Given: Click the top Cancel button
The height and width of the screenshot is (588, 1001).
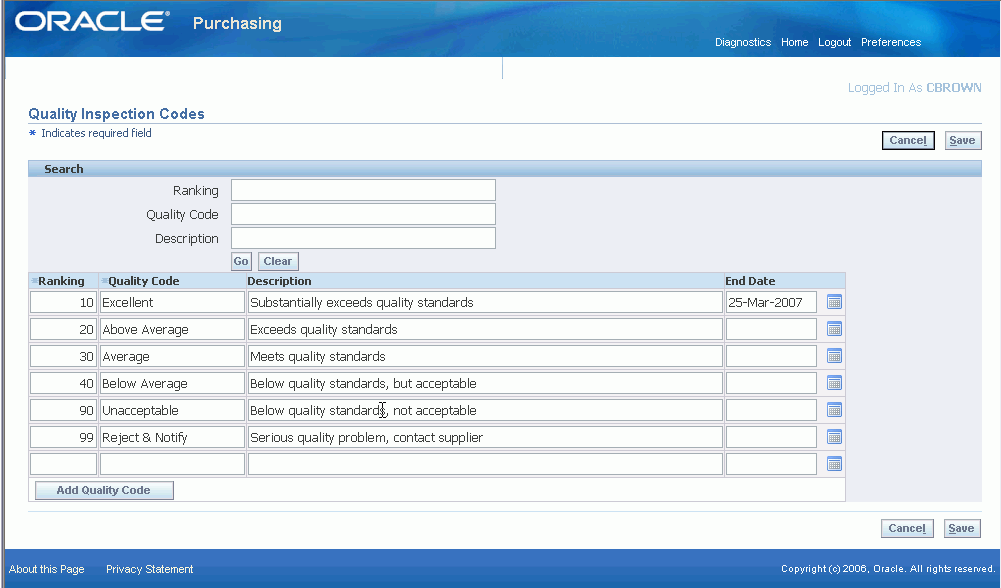Looking at the screenshot, I should 908,140.
